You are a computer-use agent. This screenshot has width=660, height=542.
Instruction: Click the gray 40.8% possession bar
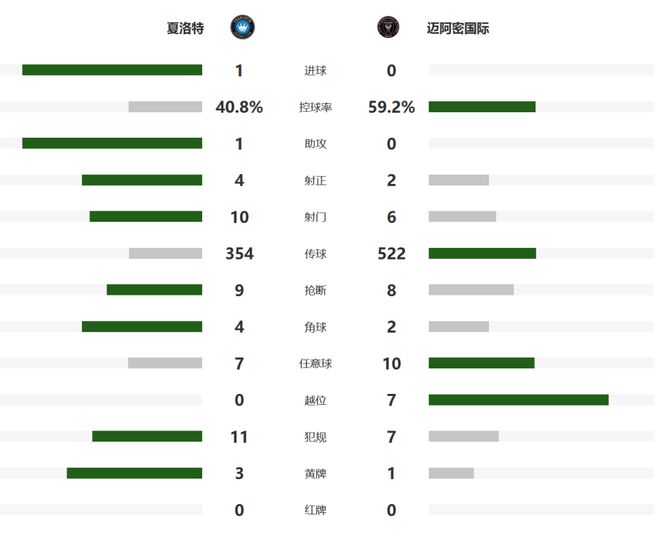click(x=165, y=107)
